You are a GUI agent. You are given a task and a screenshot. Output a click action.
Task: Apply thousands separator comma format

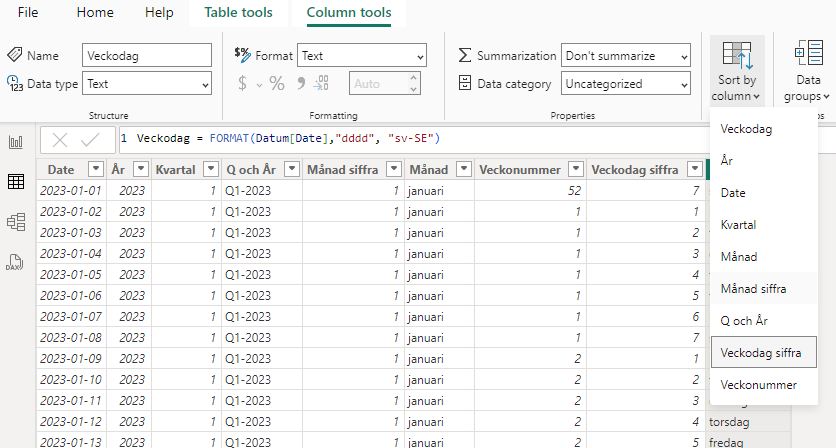tap(301, 84)
